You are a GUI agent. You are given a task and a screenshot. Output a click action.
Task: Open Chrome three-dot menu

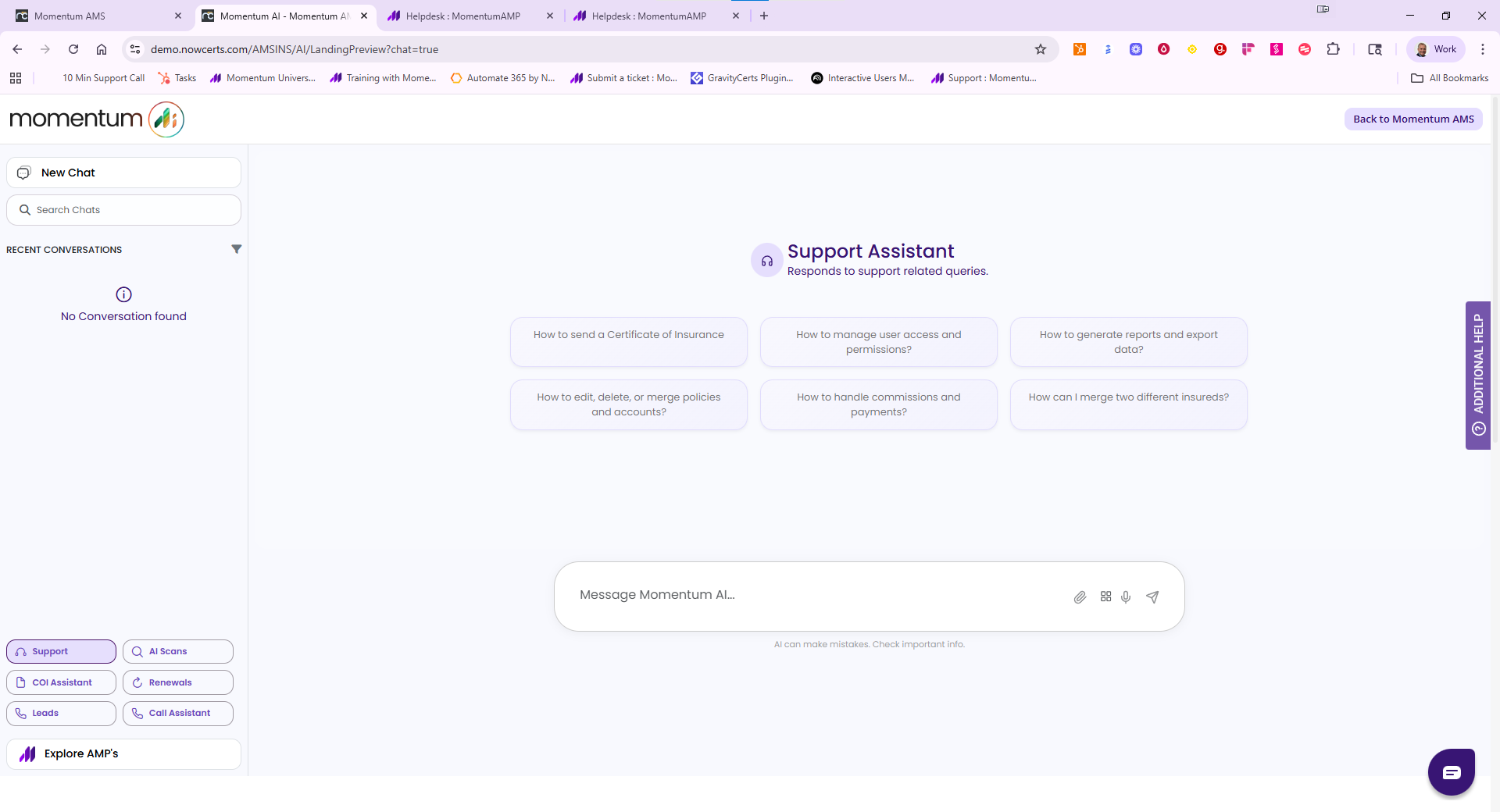[1483, 49]
